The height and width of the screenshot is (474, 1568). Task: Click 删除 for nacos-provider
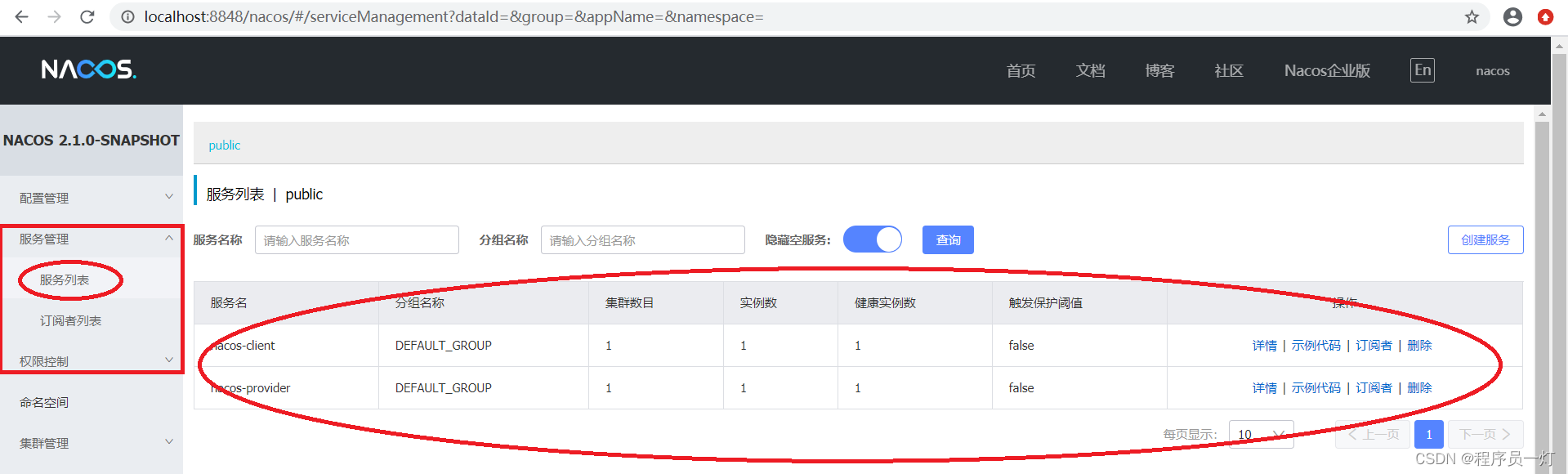[x=1419, y=387]
